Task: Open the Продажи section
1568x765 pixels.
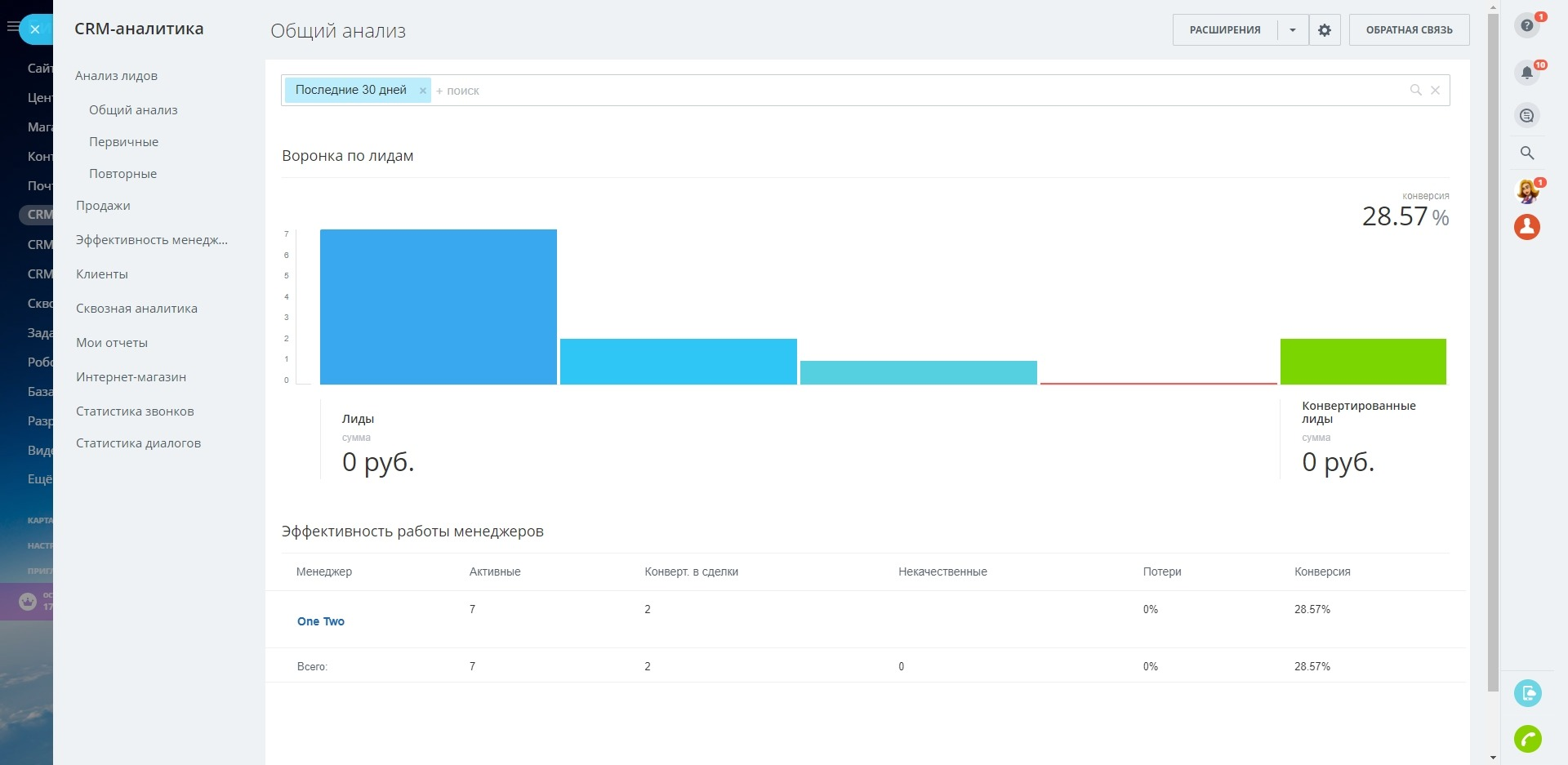Action: pos(103,206)
